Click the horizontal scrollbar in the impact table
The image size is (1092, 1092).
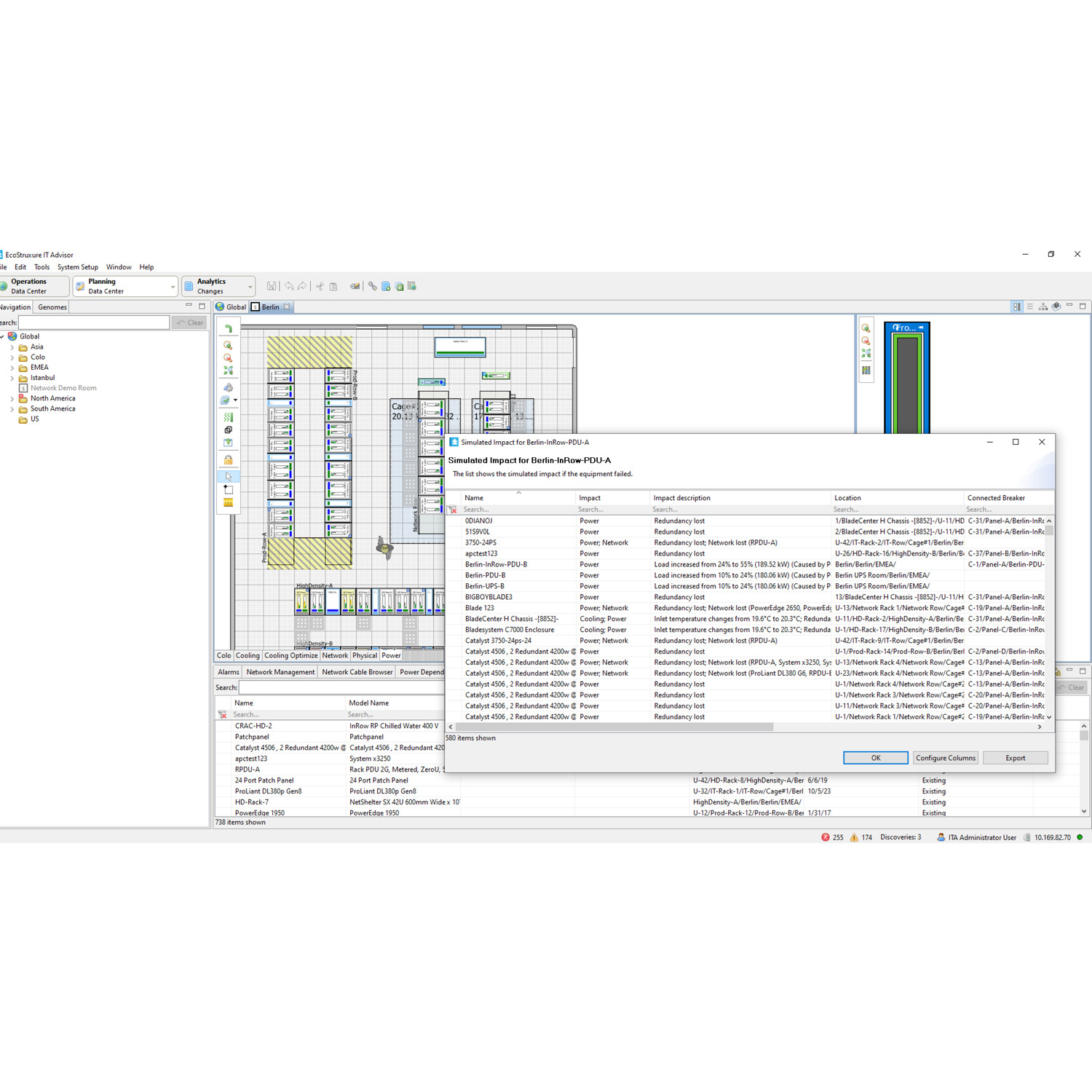point(614,727)
